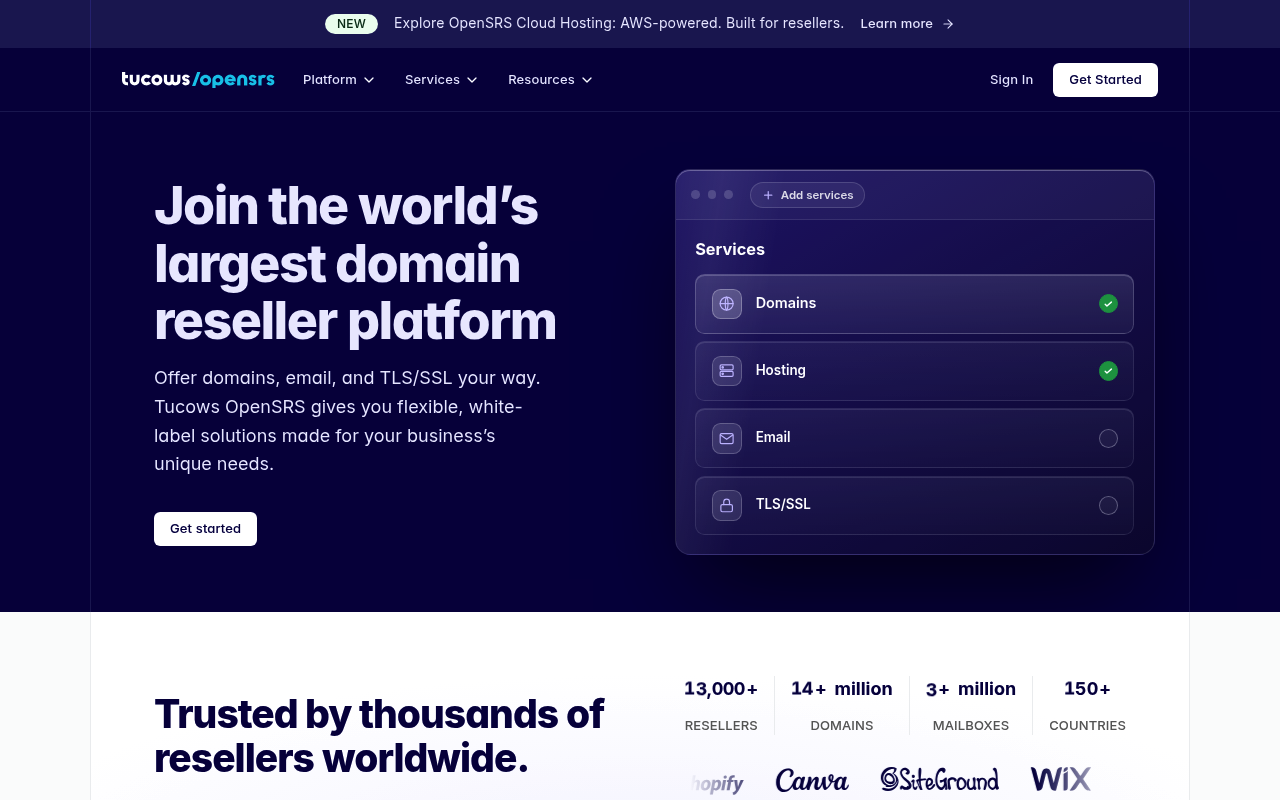Click the 14+ million domains statistic

pyautogui.click(x=842, y=705)
